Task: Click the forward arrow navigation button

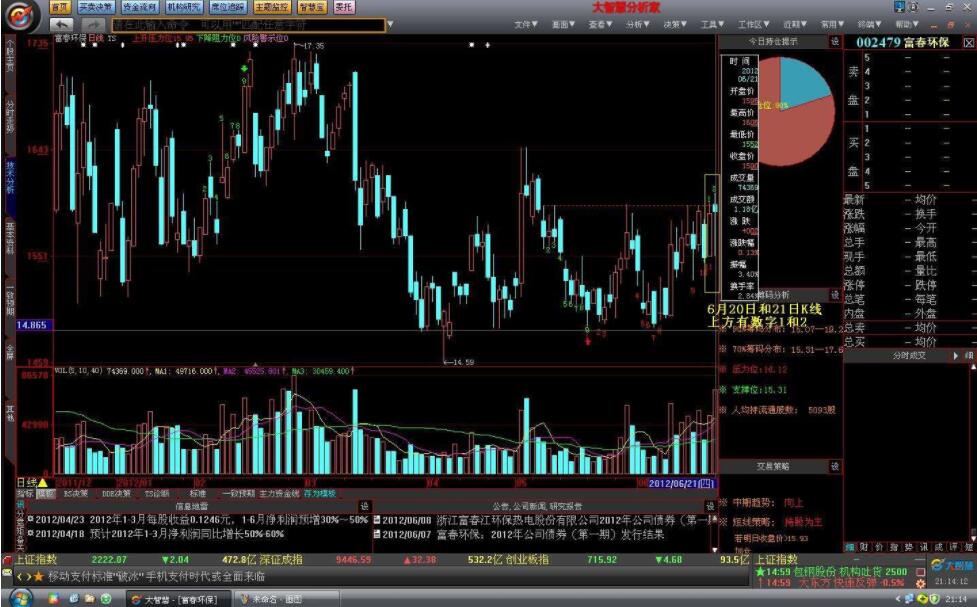Action: click(93, 24)
